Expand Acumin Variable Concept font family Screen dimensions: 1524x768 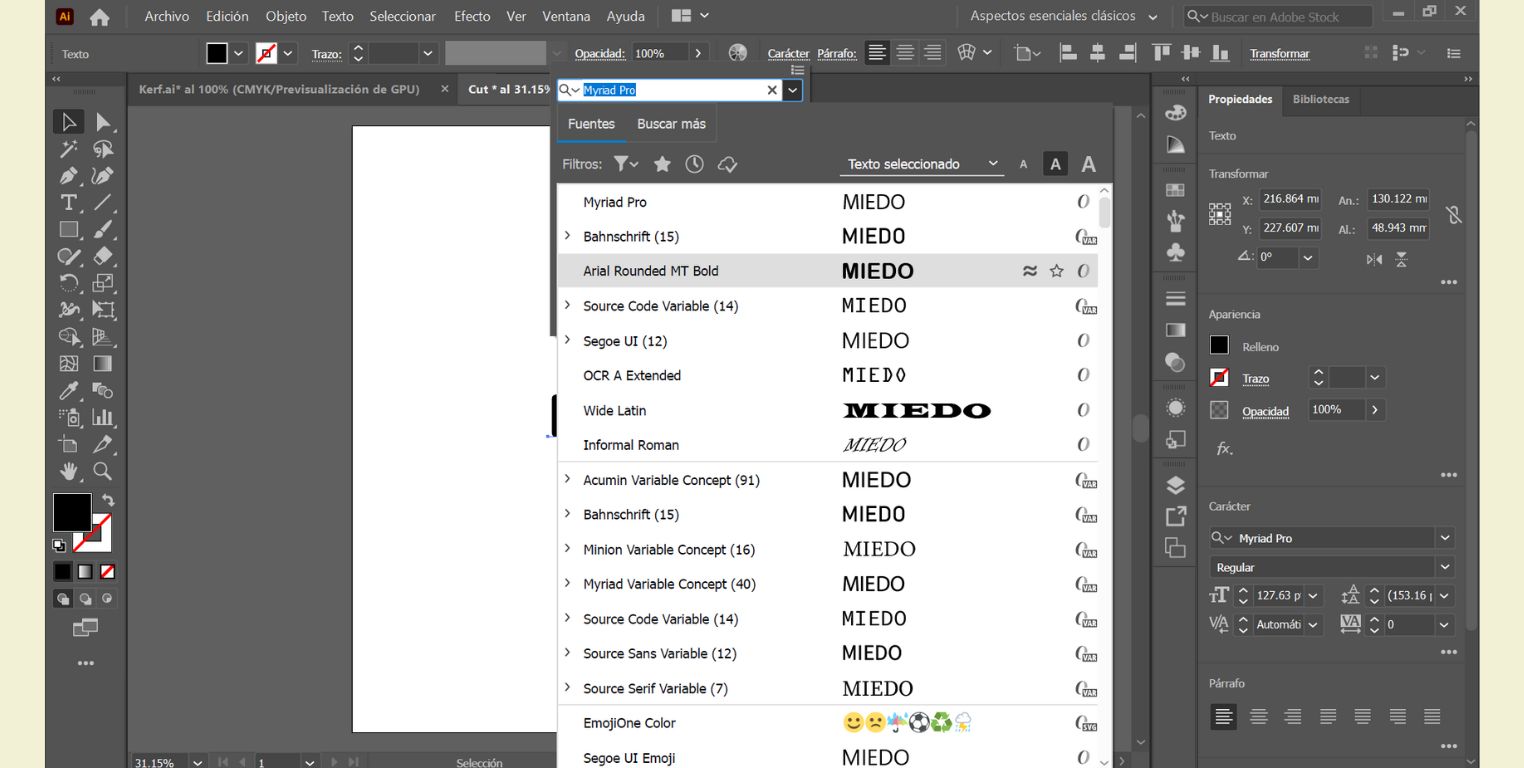click(x=567, y=480)
